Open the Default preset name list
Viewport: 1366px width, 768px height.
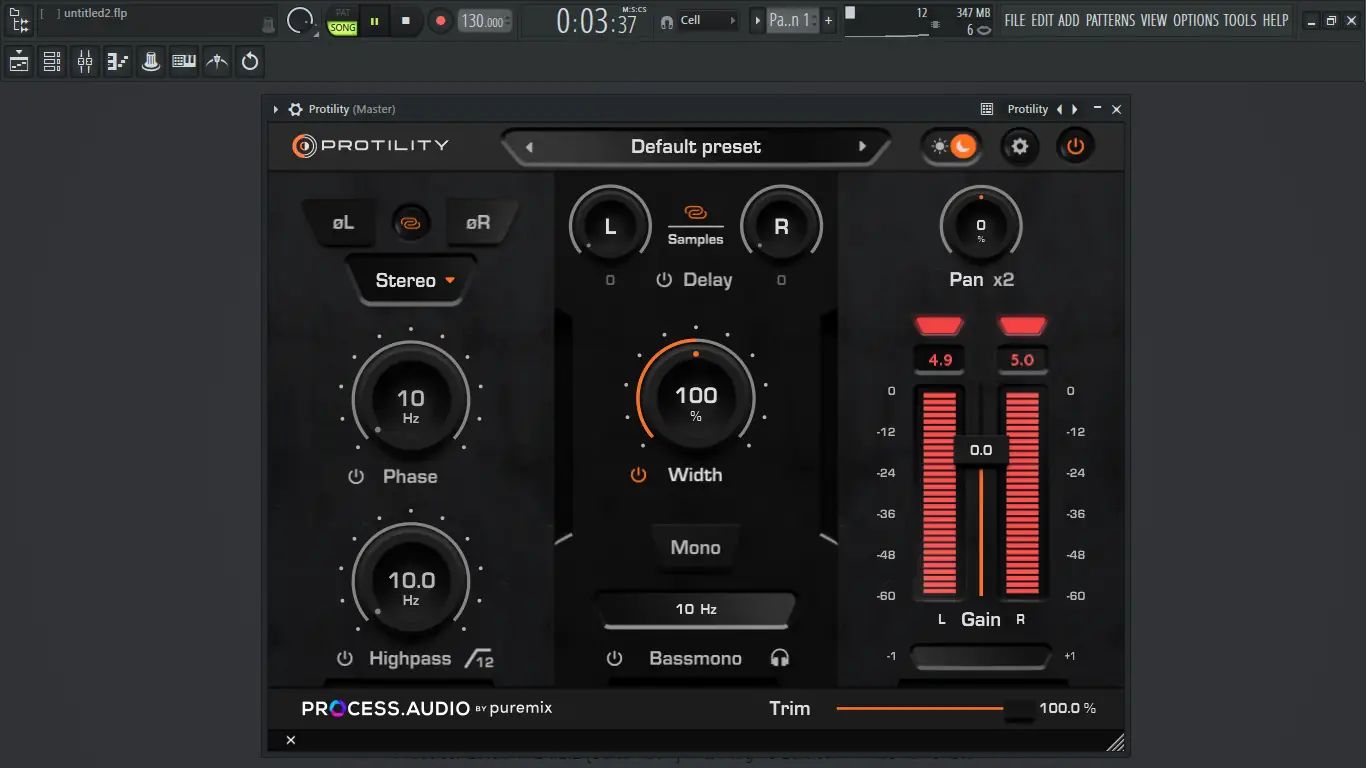click(x=696, y=147)
